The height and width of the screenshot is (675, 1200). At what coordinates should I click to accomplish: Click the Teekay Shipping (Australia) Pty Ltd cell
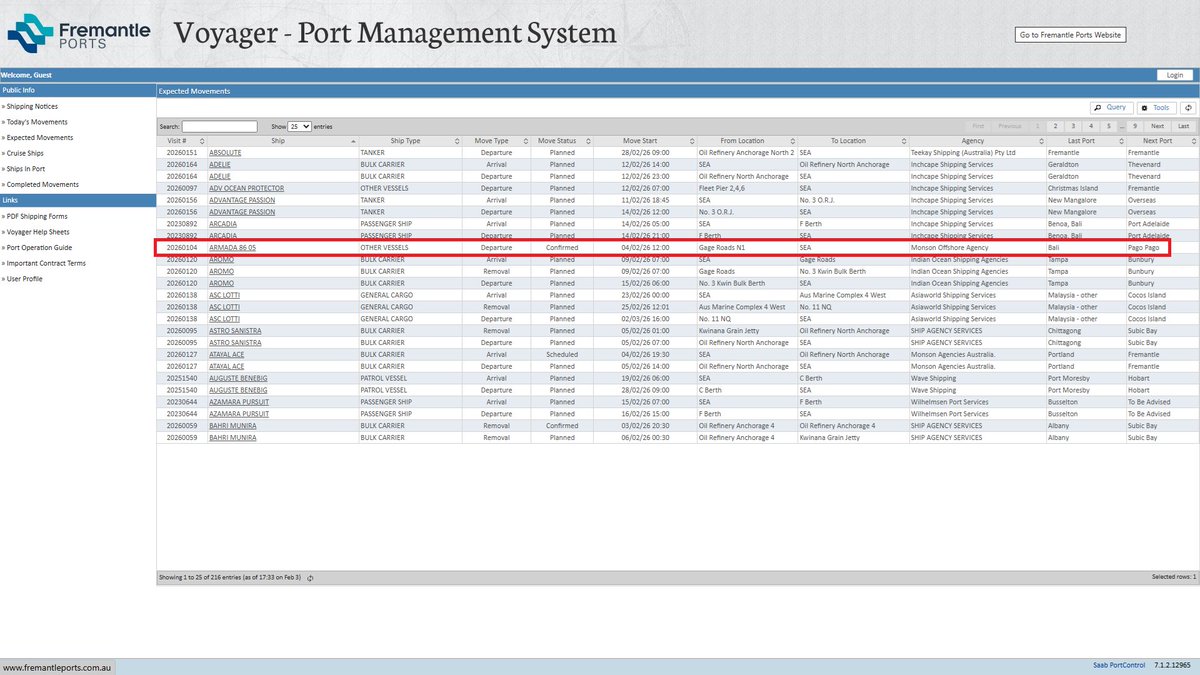click(x=964, y=153)
